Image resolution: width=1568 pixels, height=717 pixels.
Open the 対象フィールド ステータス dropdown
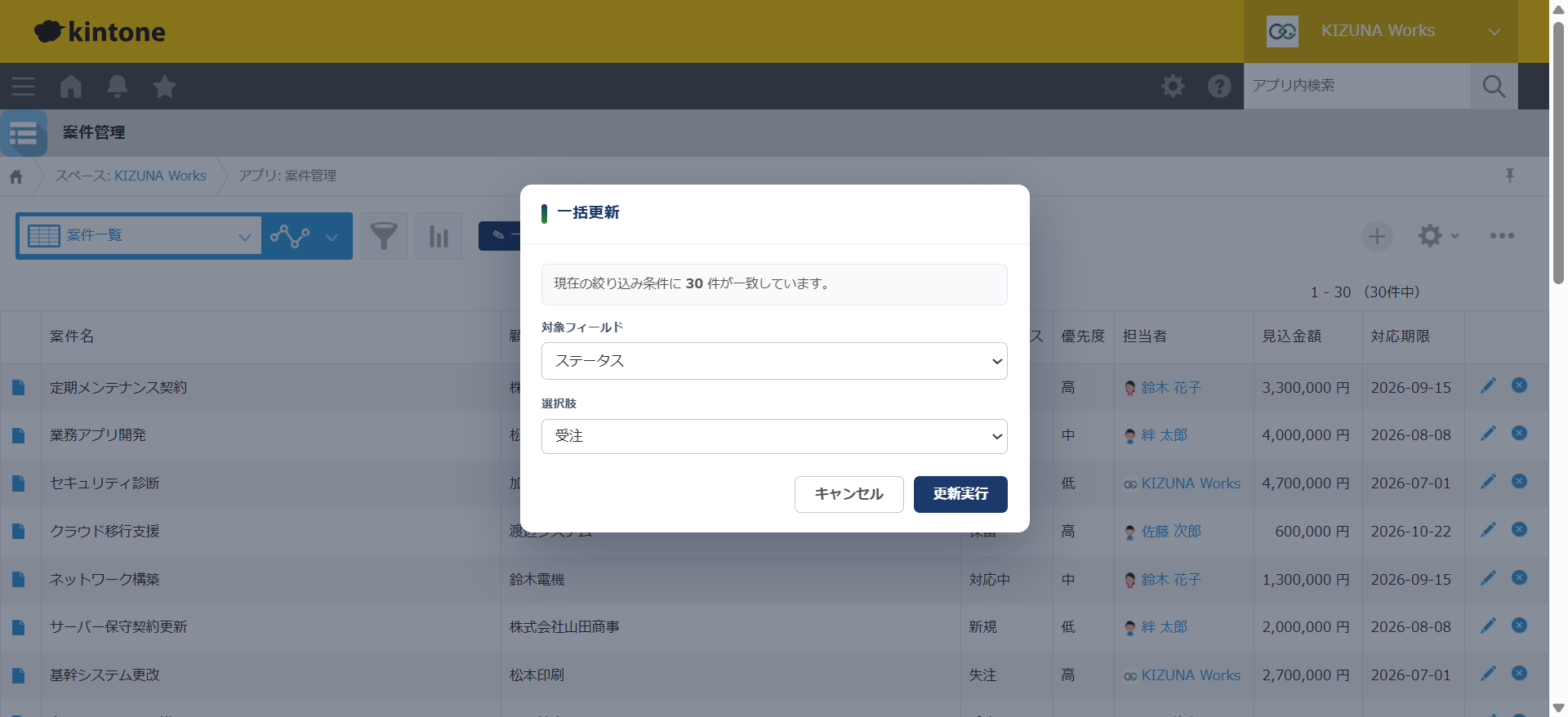(x=774, y=361)
